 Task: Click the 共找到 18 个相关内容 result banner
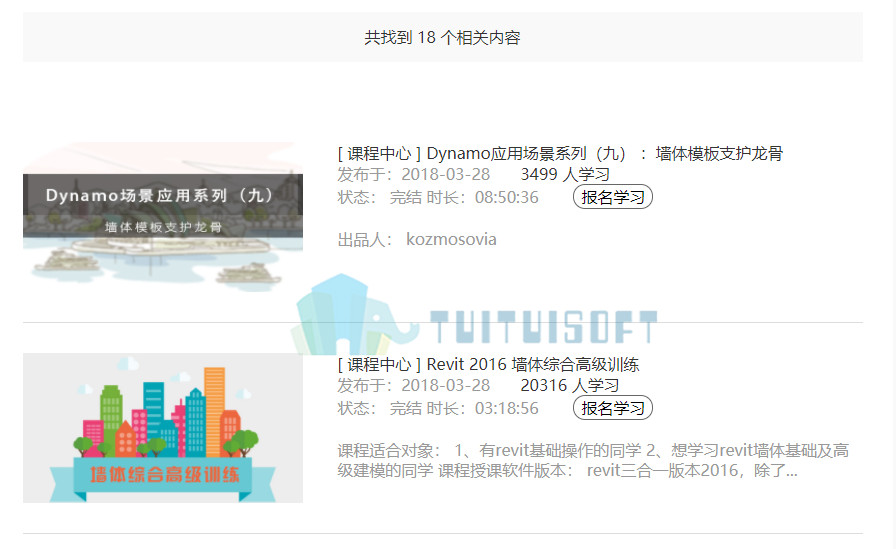click(x=443, y=37)
